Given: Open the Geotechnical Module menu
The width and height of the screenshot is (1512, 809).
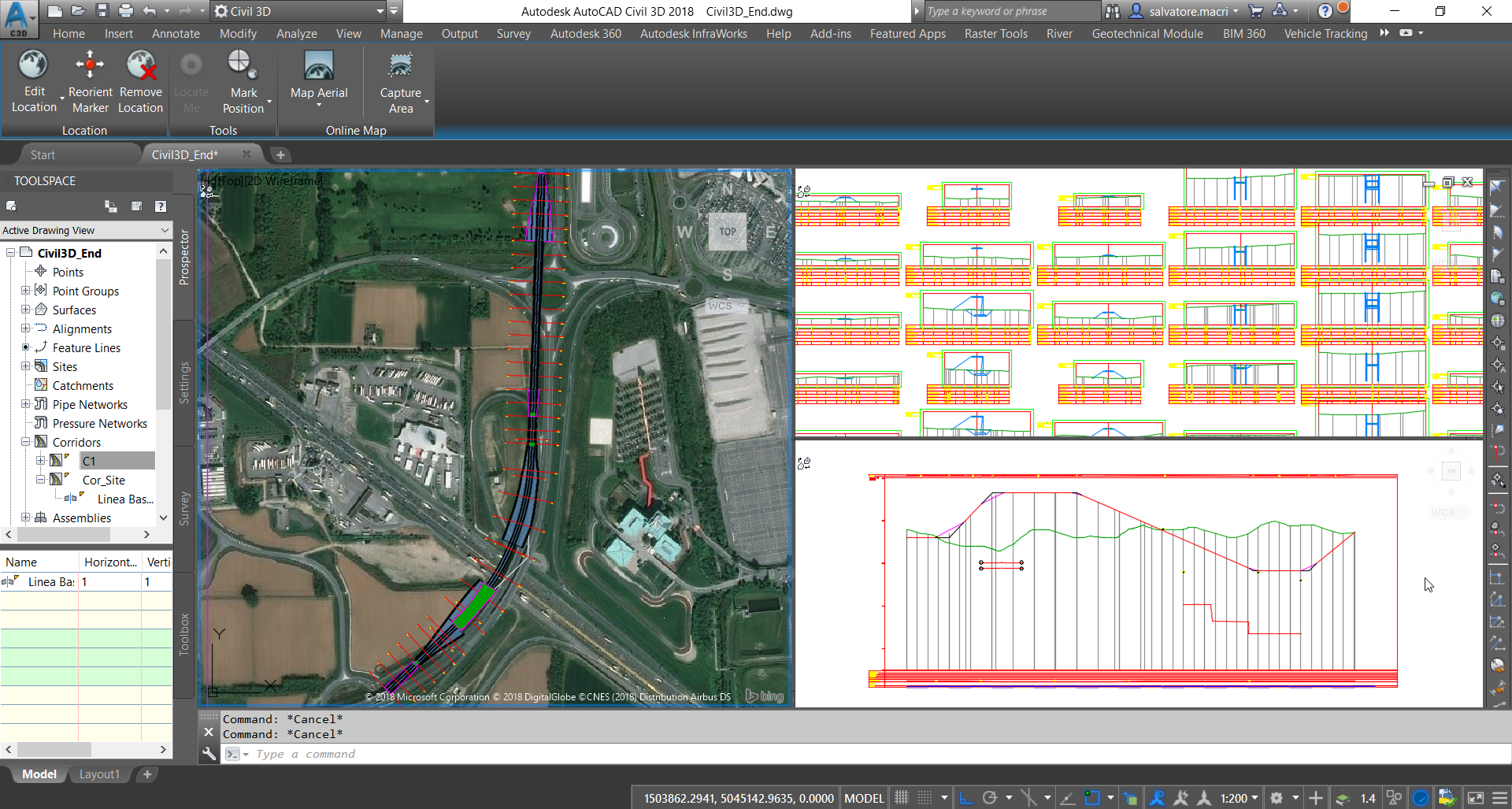Looking at the screenshot, I should tap(1147, 33).
